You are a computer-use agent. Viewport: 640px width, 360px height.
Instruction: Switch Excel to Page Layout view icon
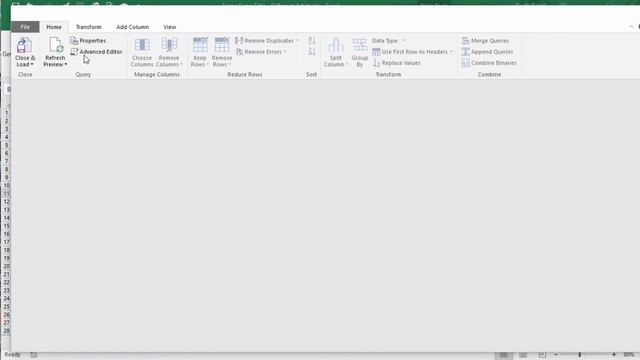click(x=523, y=355)
